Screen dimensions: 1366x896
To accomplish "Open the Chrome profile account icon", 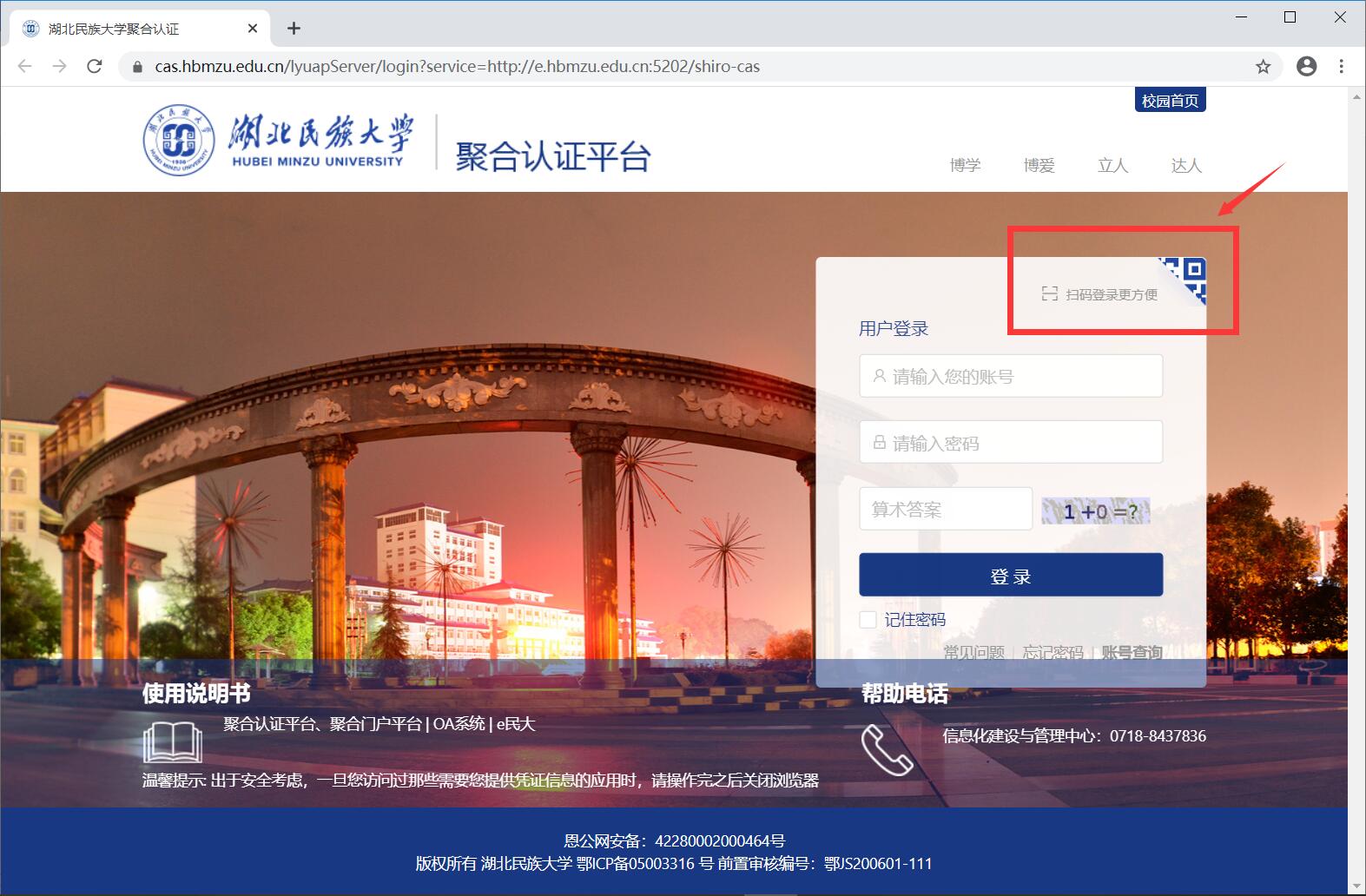I will pos(1306,67).
